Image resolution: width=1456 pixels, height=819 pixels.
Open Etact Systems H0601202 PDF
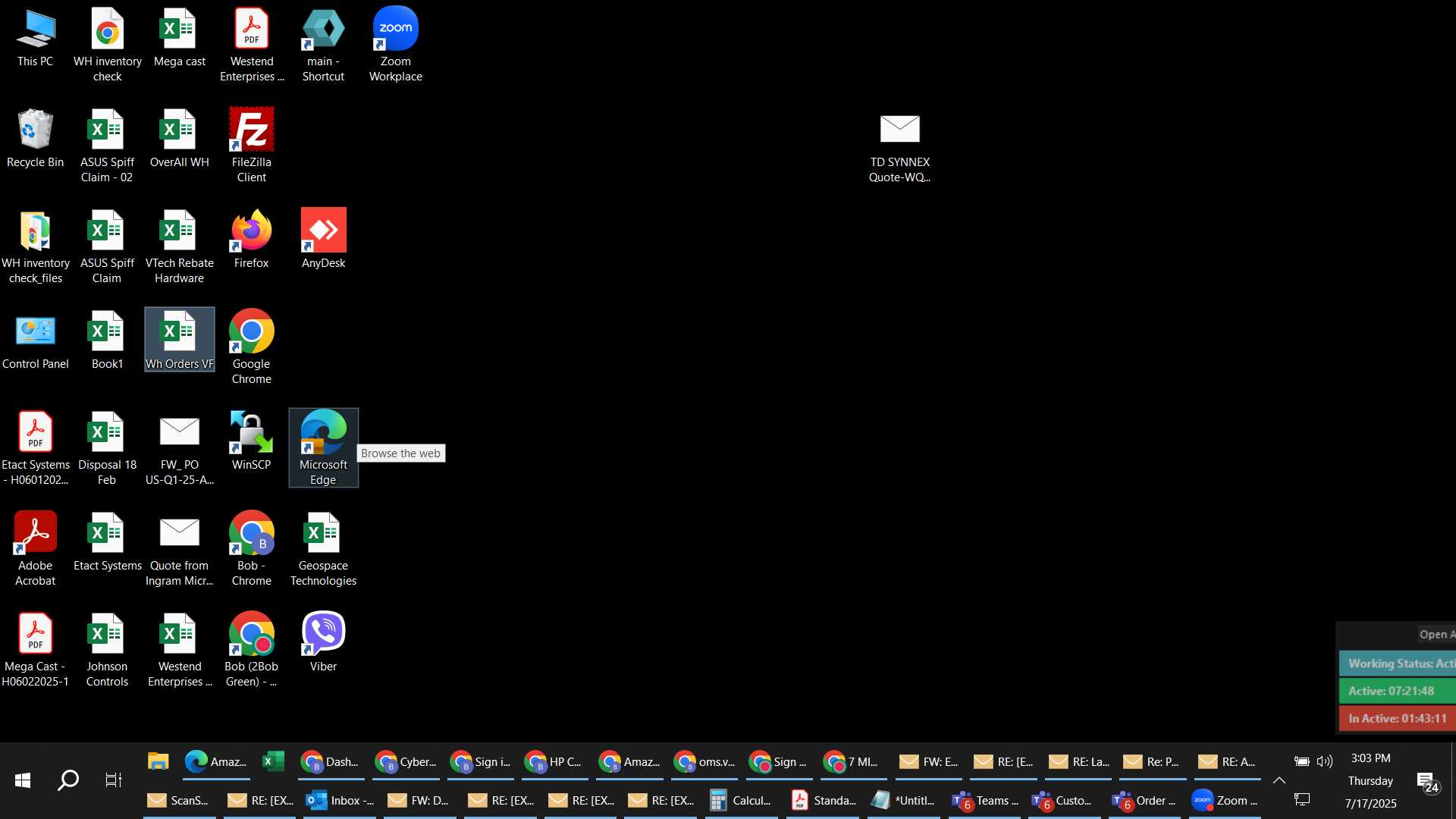coord(35,449)
